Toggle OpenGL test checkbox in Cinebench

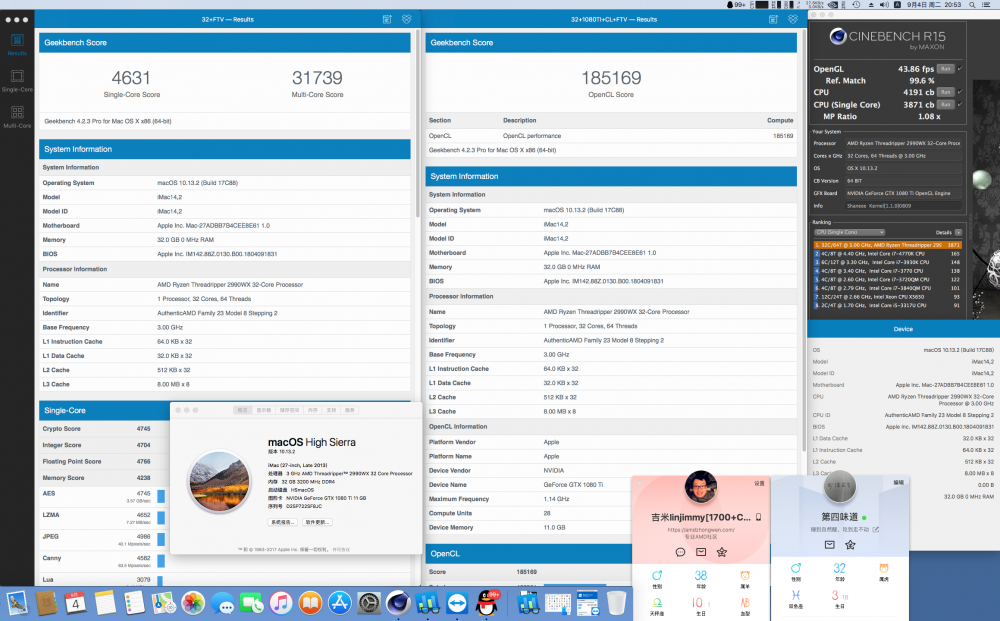(960, 68)
